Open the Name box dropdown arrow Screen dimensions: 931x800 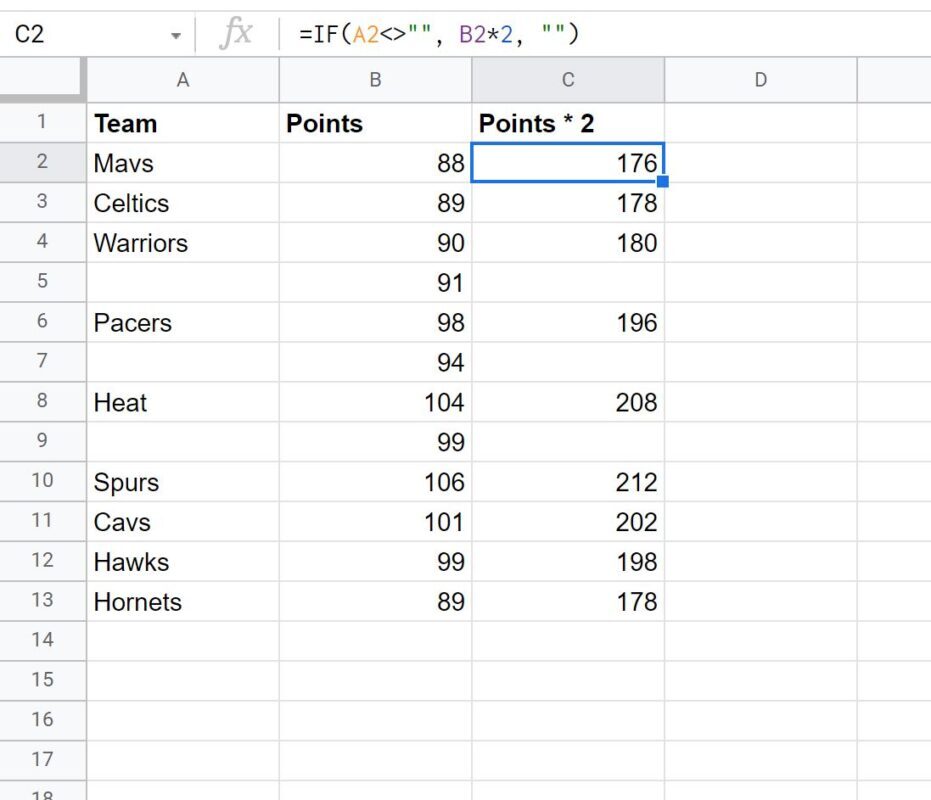[x=176, y=36]
